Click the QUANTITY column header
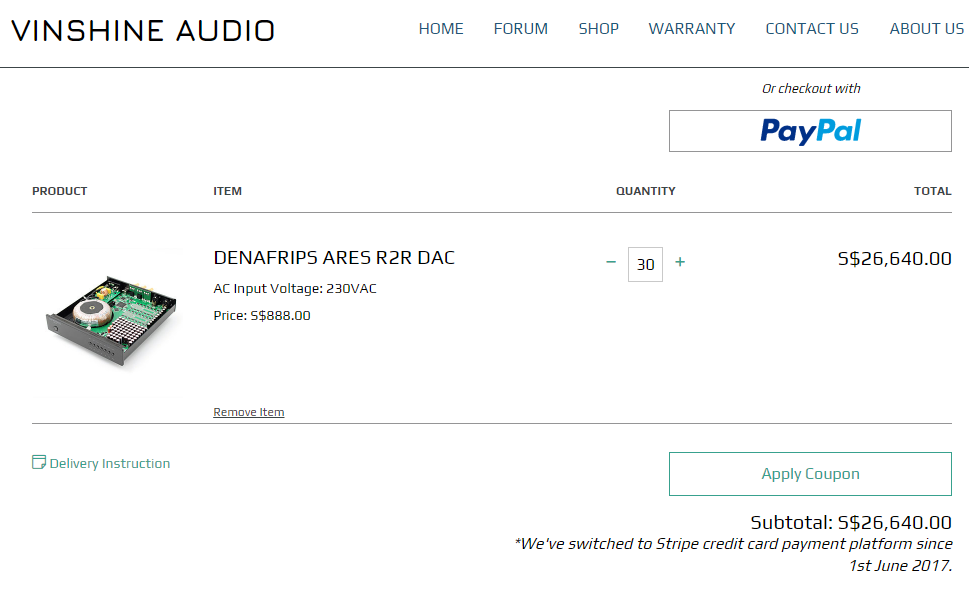Image resolution: width=969 pixels, height=592 pixels. 646,192
